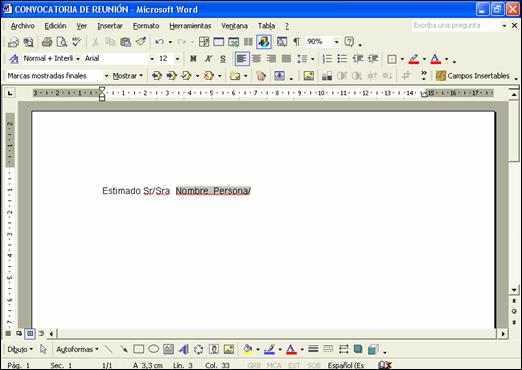The width and height of the screenshot is (522, 370).
Task: Toggle Center paragraph alignment
Action: click(x=256, y=59)
